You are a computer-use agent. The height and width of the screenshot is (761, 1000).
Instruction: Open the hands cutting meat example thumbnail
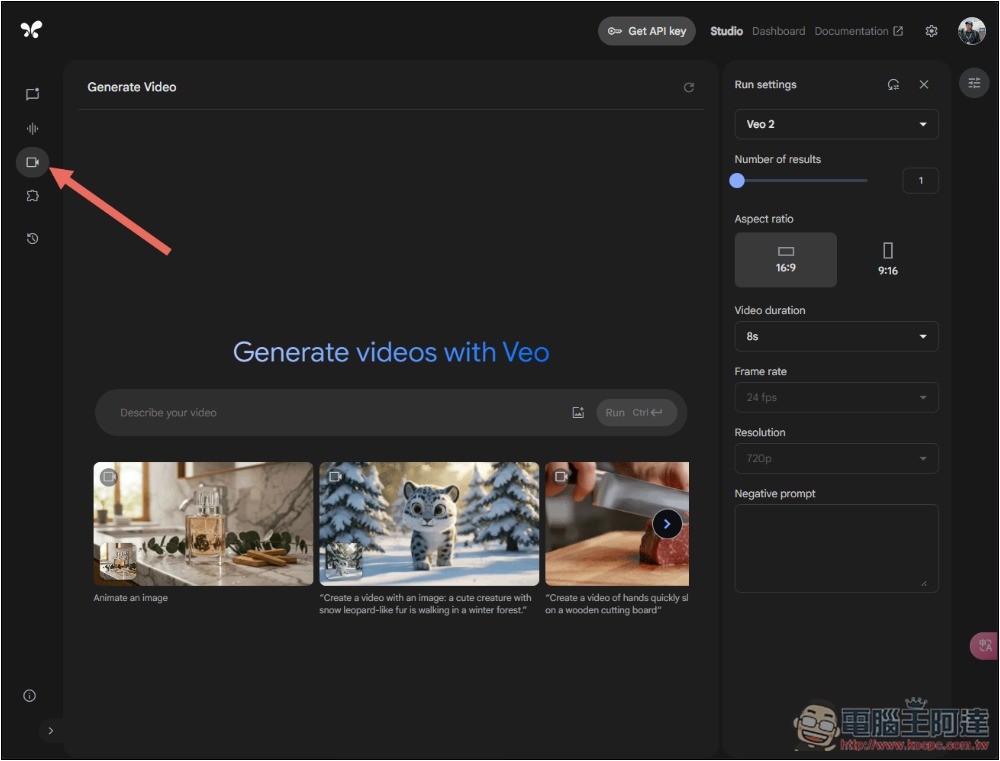pos(617,524)
